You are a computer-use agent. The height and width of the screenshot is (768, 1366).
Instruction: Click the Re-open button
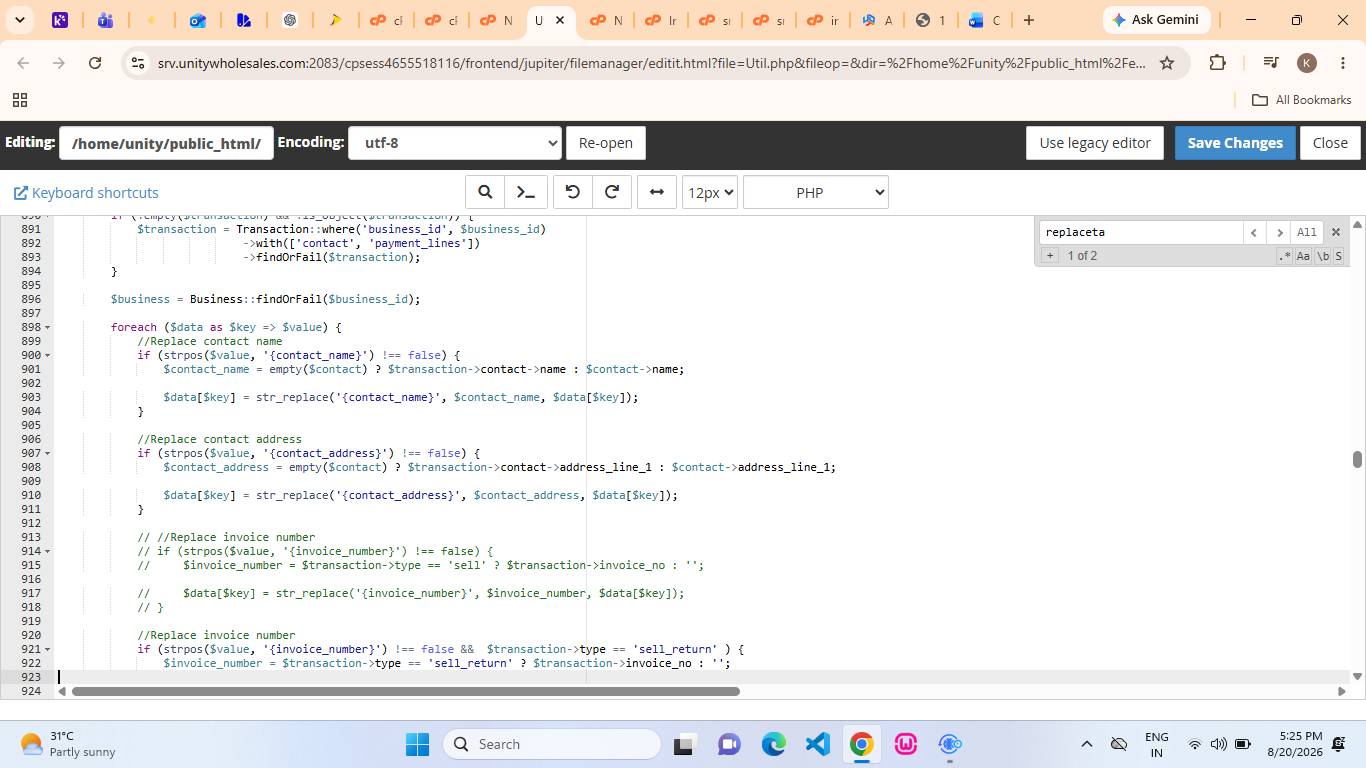pyautogui.click(x=606, y=143)
